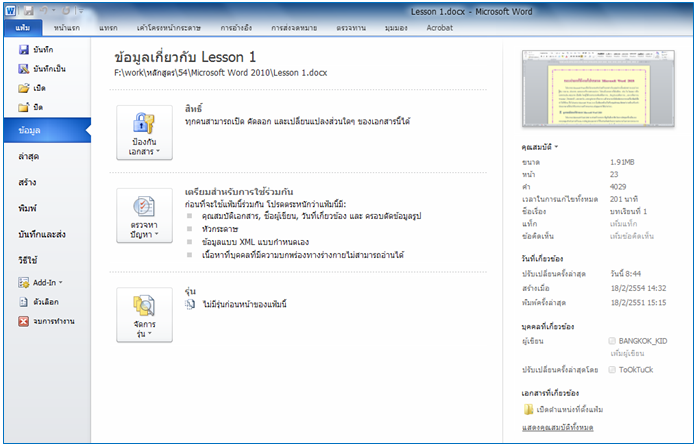Click the Redo icon in quick access toolbar
The width and height of the screenshot is (696, 445).
[66, 11]
